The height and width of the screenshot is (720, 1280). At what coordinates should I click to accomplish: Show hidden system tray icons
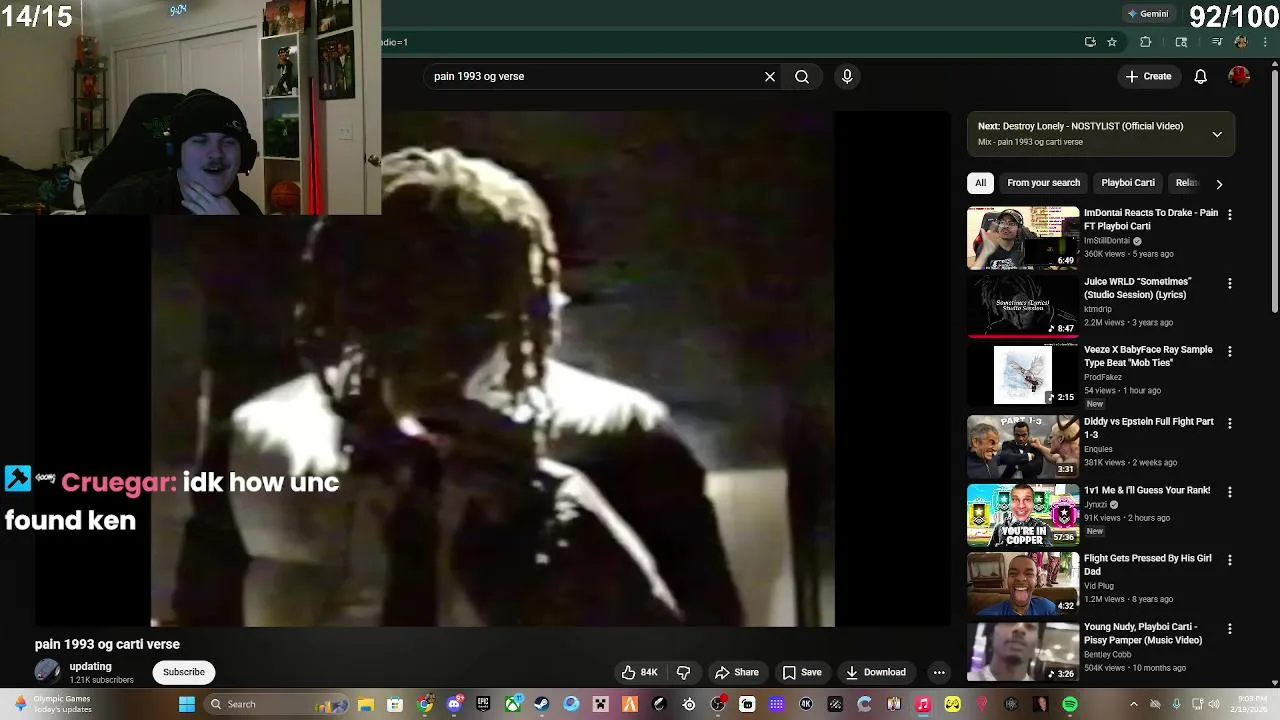(1133, 704)
